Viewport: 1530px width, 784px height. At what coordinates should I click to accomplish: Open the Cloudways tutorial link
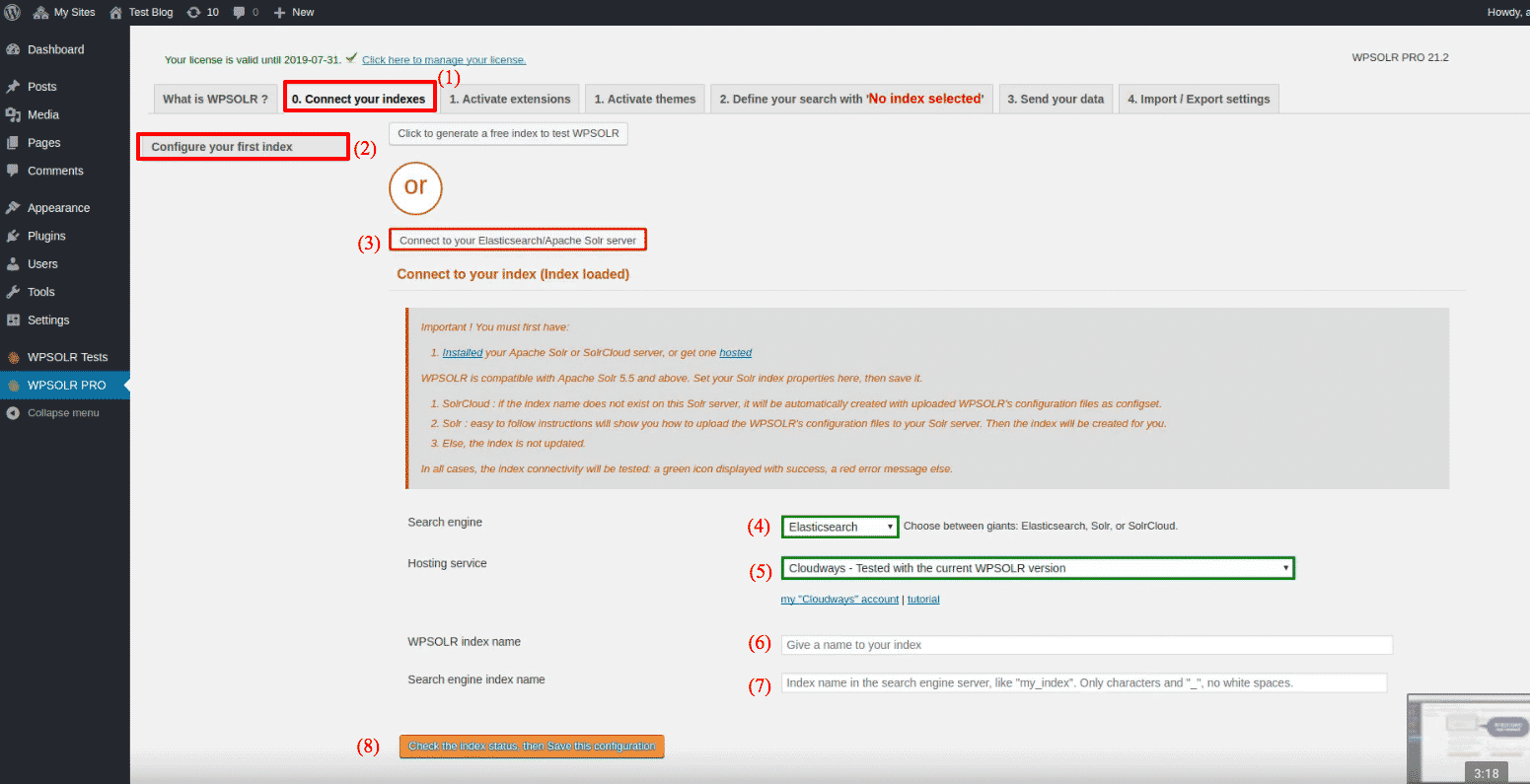click(923, 600)
